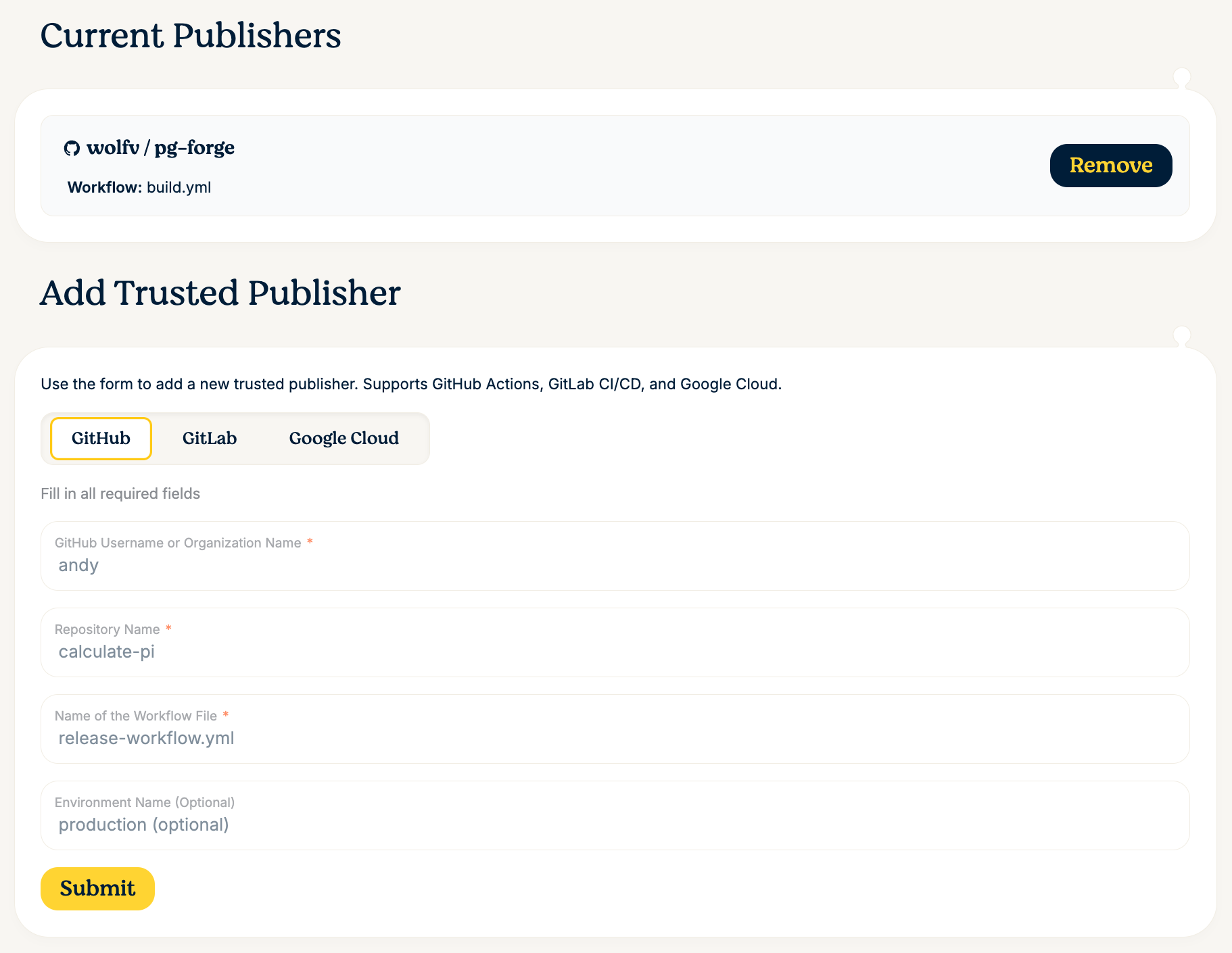Open the wolfv/pg-forge repository link
Viewport: 1232px width, 953px height.
pos(160,147)
